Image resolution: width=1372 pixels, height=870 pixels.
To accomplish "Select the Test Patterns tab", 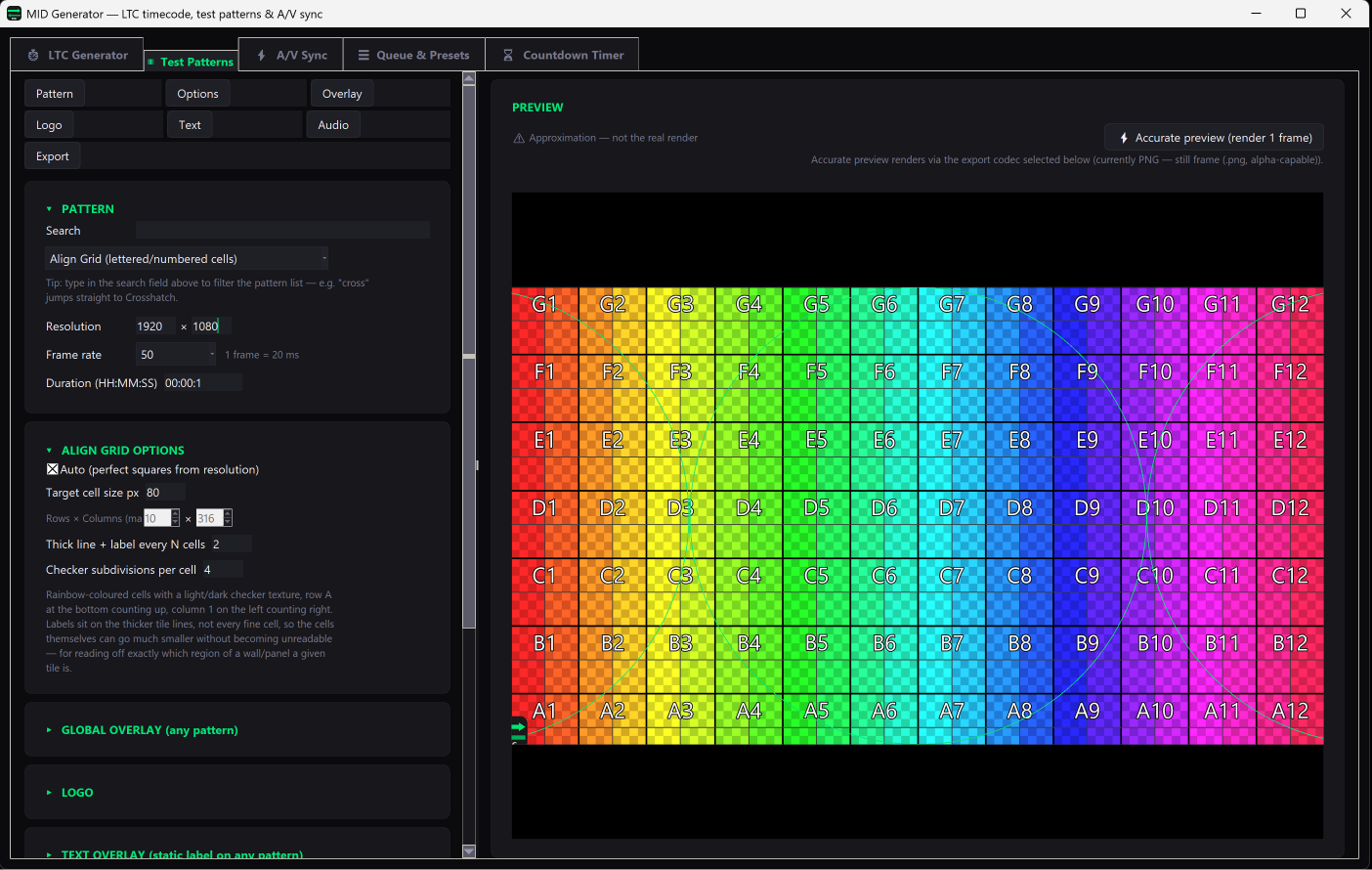I will (x=191, y=62).
